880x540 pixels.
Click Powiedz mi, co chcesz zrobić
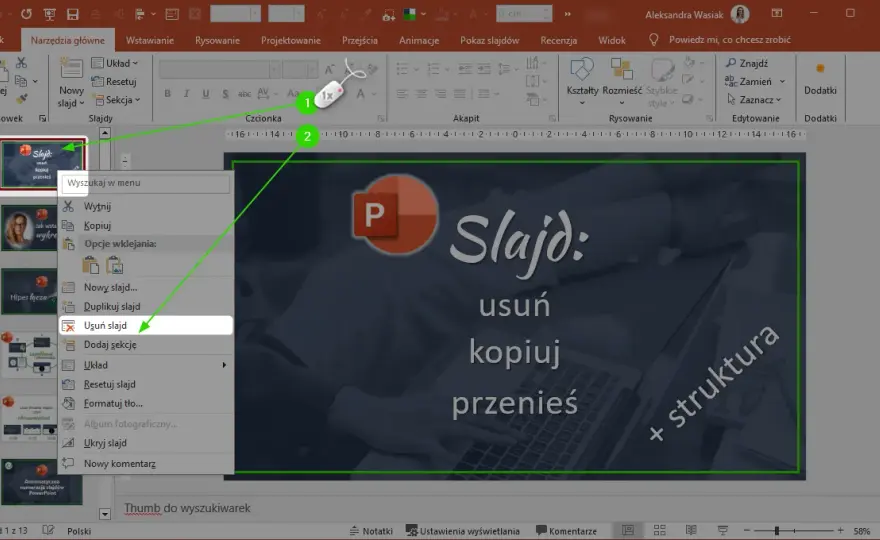point(730,40)
